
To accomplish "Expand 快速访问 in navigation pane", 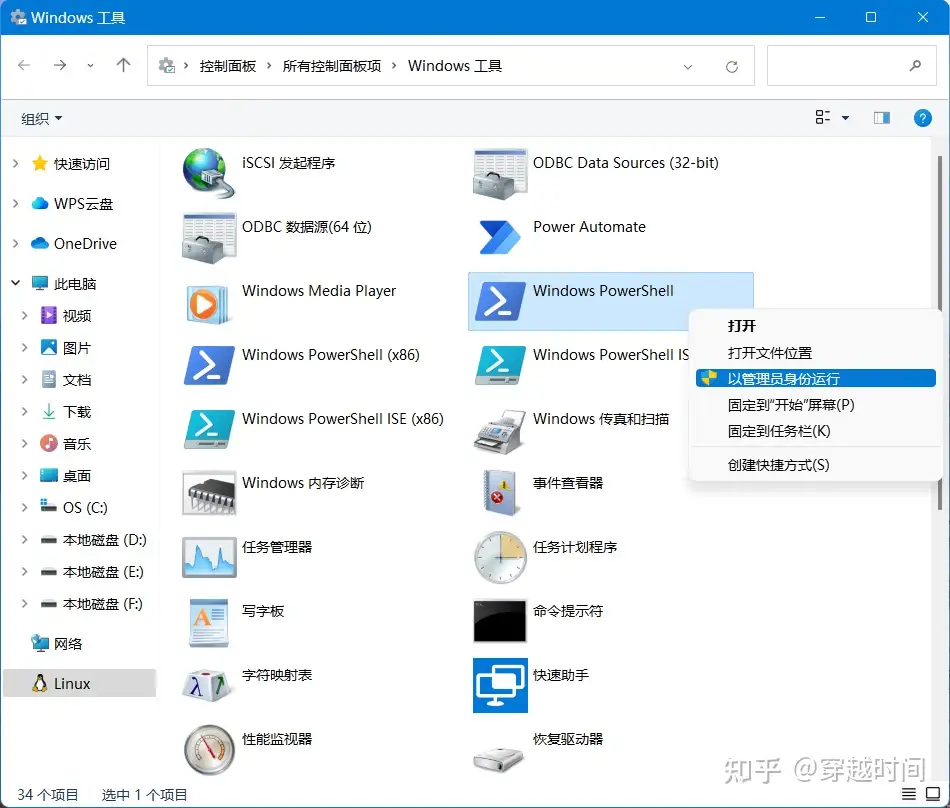I will click(x=16, y=164).
